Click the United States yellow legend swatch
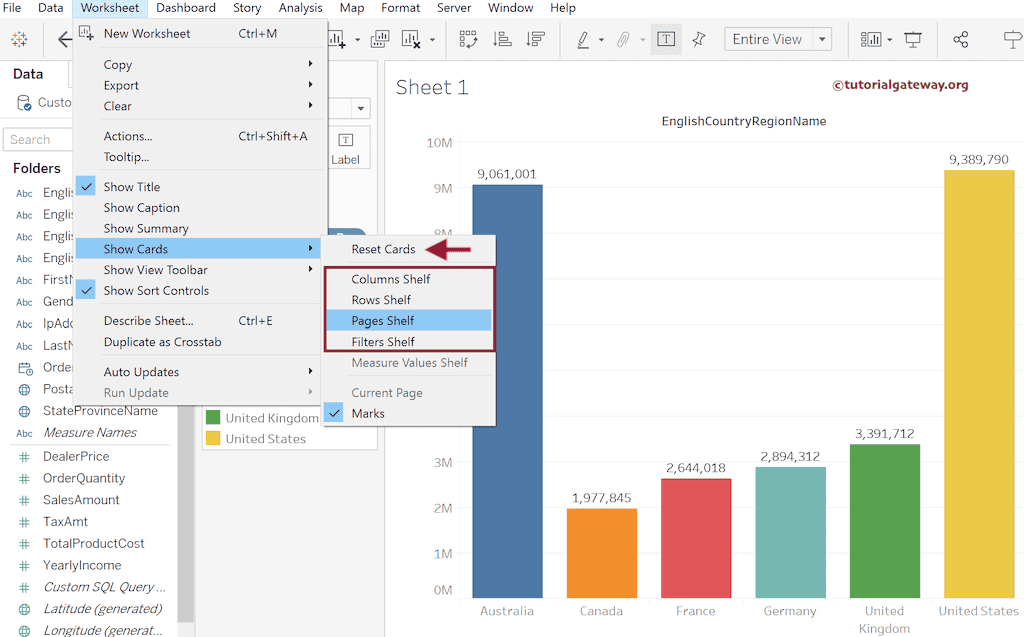 [x=213, y=439]
